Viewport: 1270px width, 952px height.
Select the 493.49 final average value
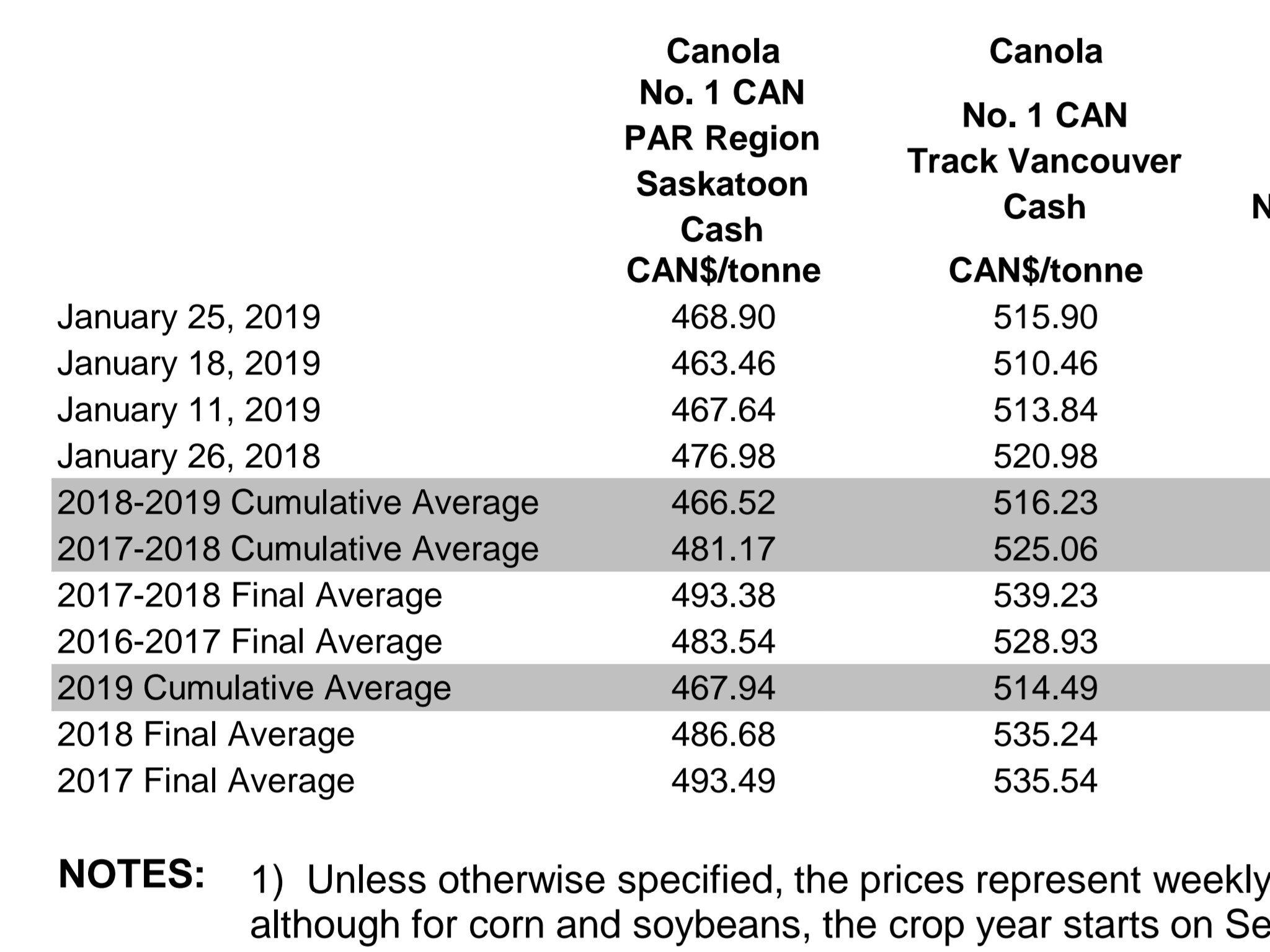coord(723,780)
